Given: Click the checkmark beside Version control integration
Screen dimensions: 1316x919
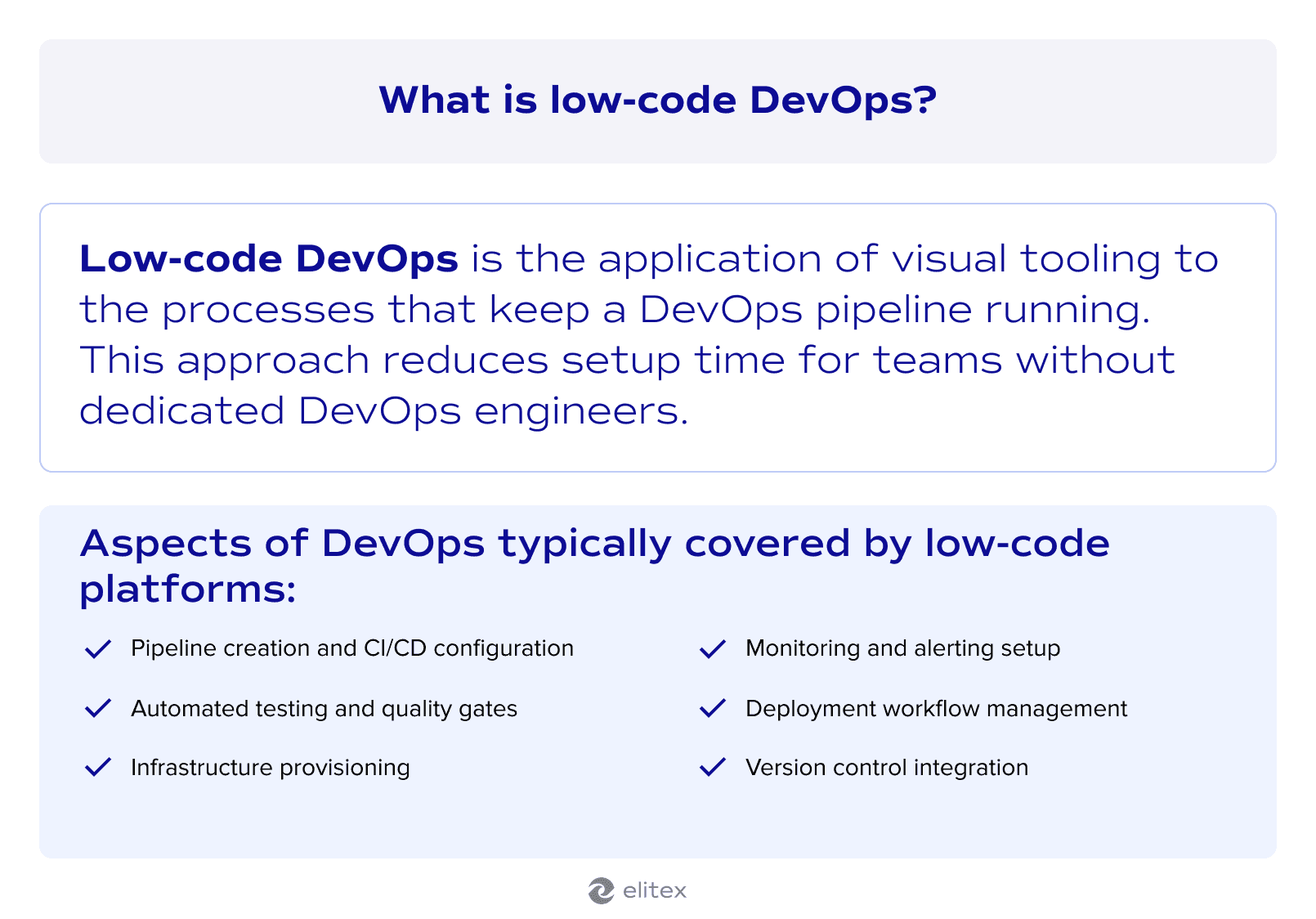Looking at the screenshot, I should [713, 767].
